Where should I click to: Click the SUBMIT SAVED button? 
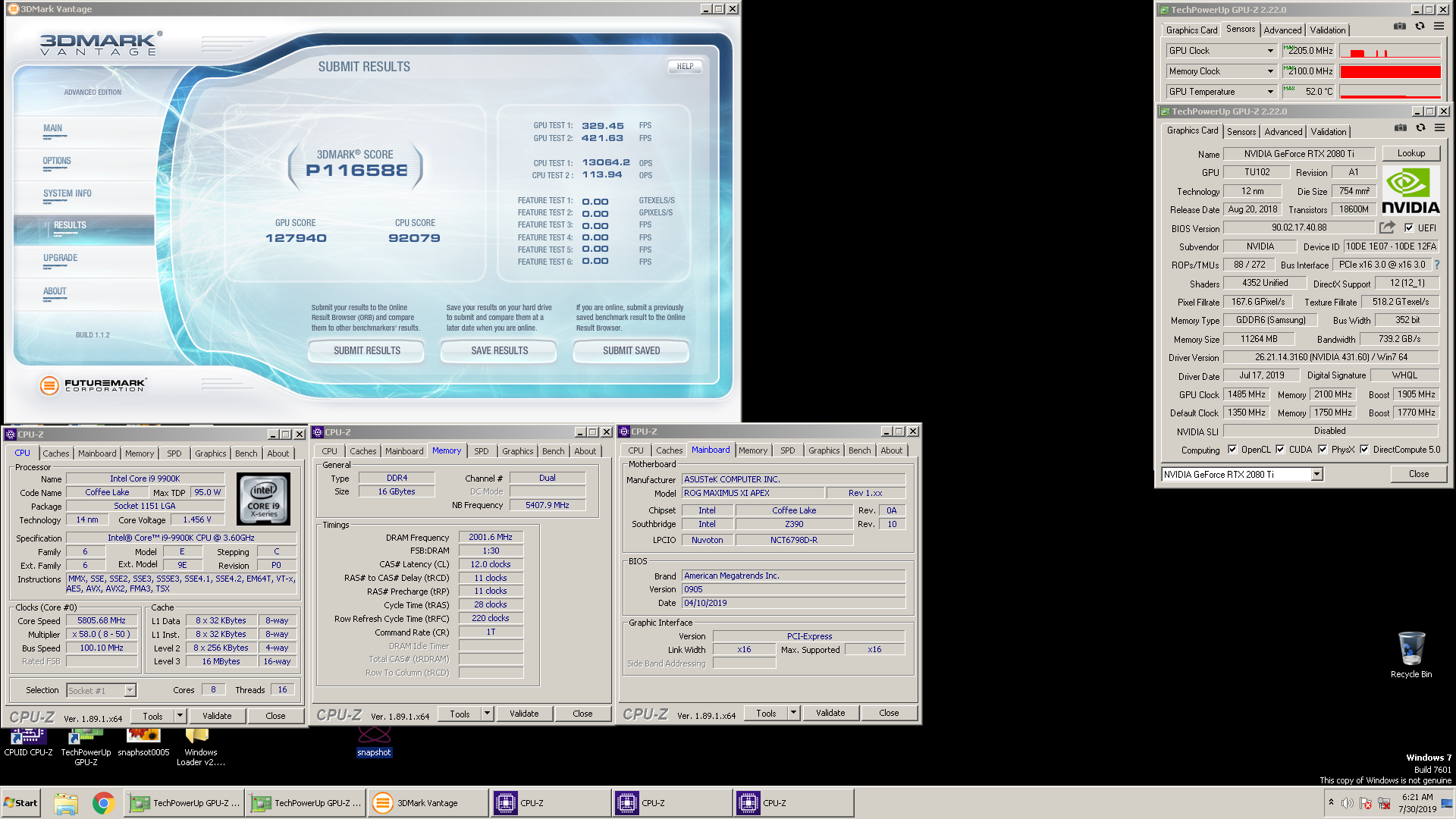point(631,350)
